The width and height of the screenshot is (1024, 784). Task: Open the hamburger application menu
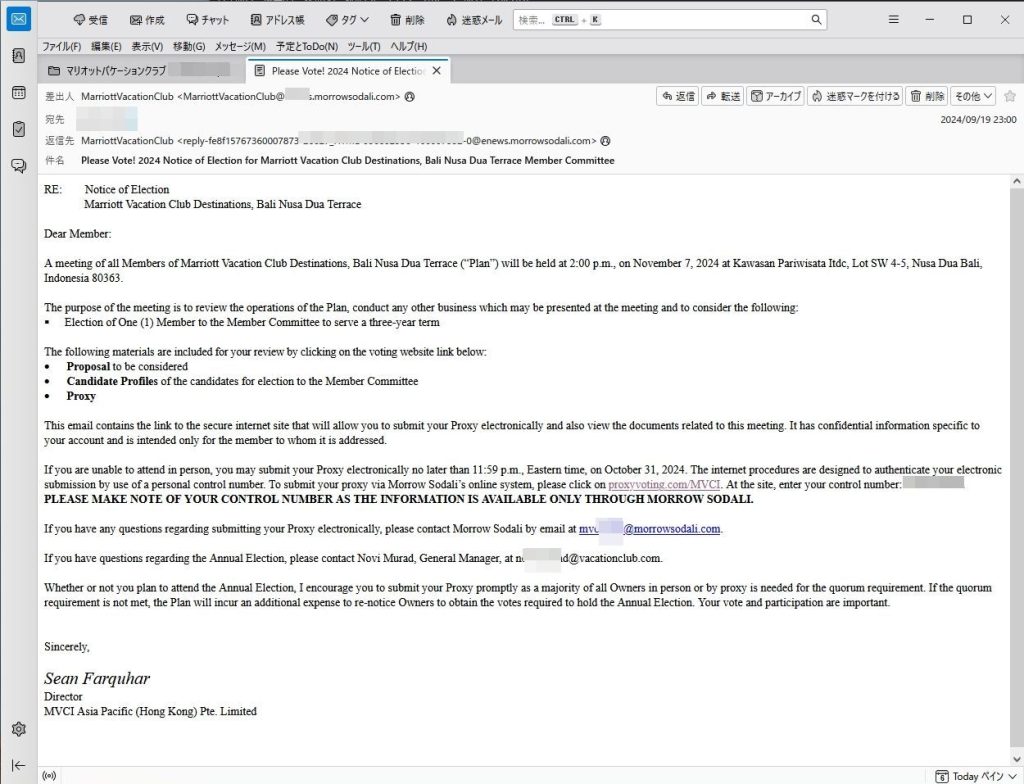893,20
